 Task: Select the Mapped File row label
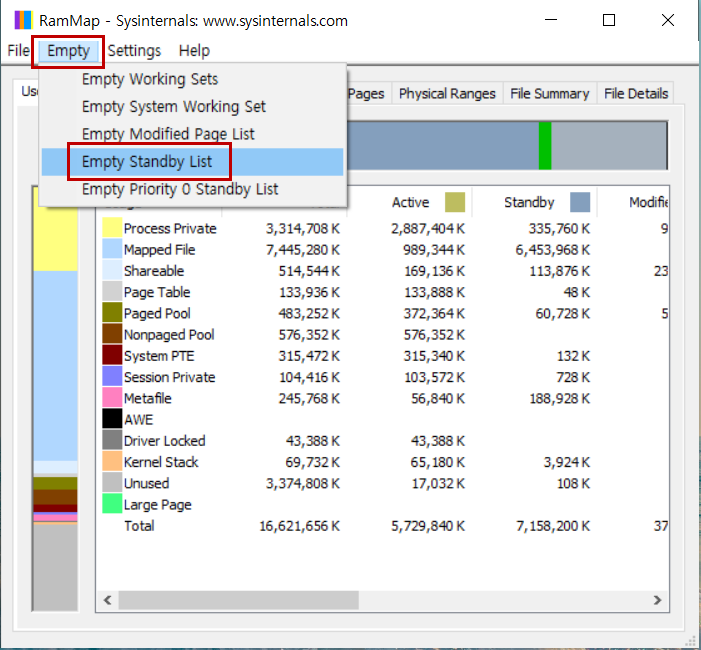click(x=160, y=249)
